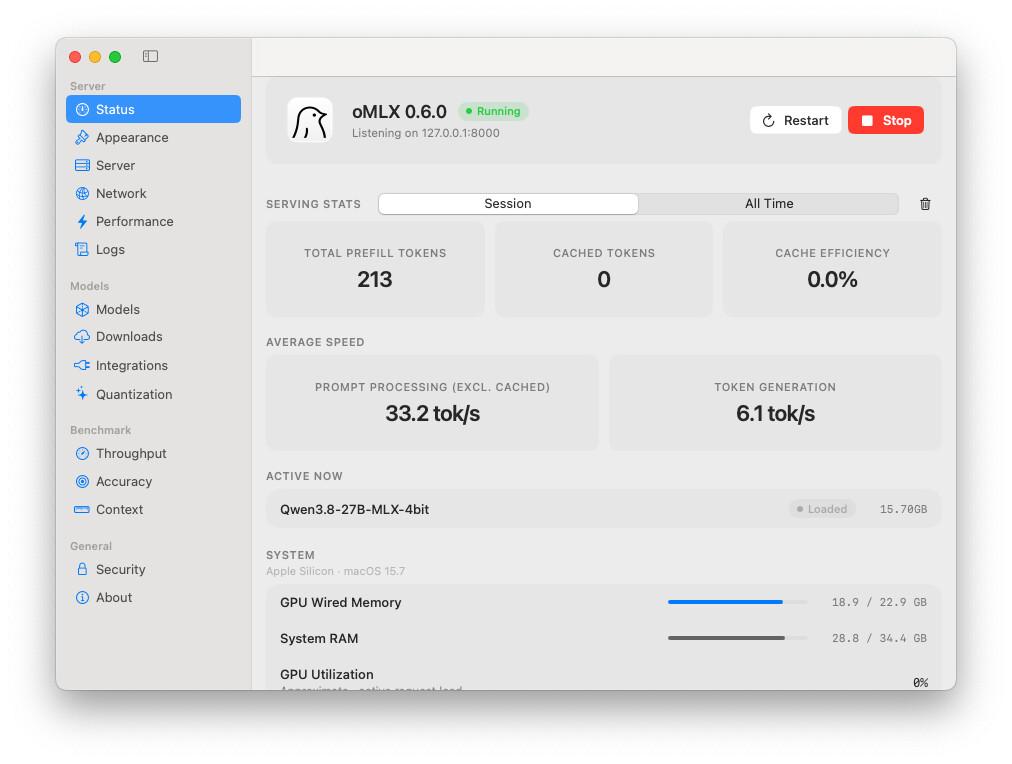The image size is (1012, 764).
Task: Click the Status clock icon in sidebar
Action: tap(82, 110)
